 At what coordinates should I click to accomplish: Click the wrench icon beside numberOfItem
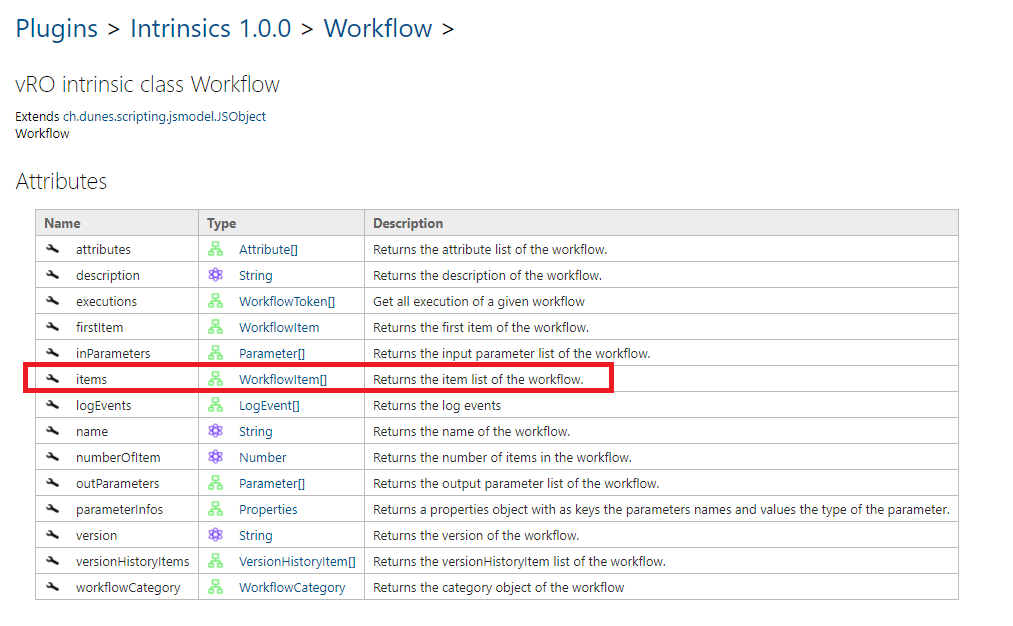point(52,457)
